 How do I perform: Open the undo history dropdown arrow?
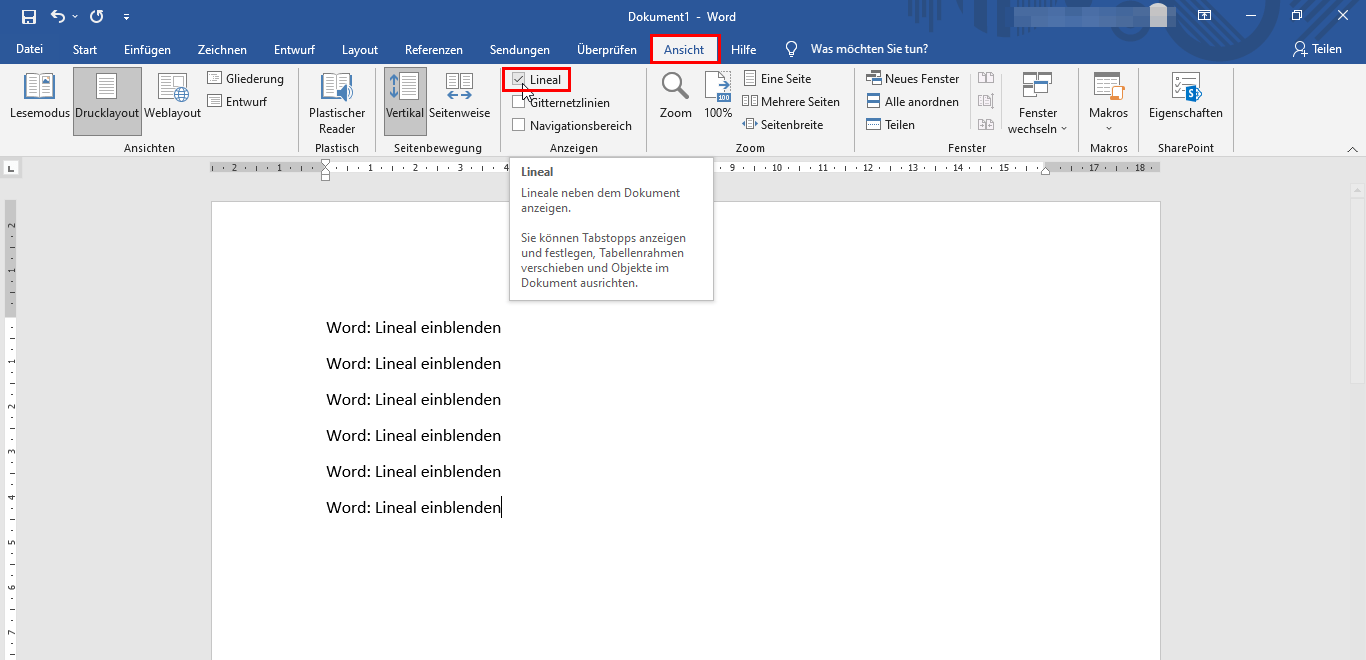[75, 17]
